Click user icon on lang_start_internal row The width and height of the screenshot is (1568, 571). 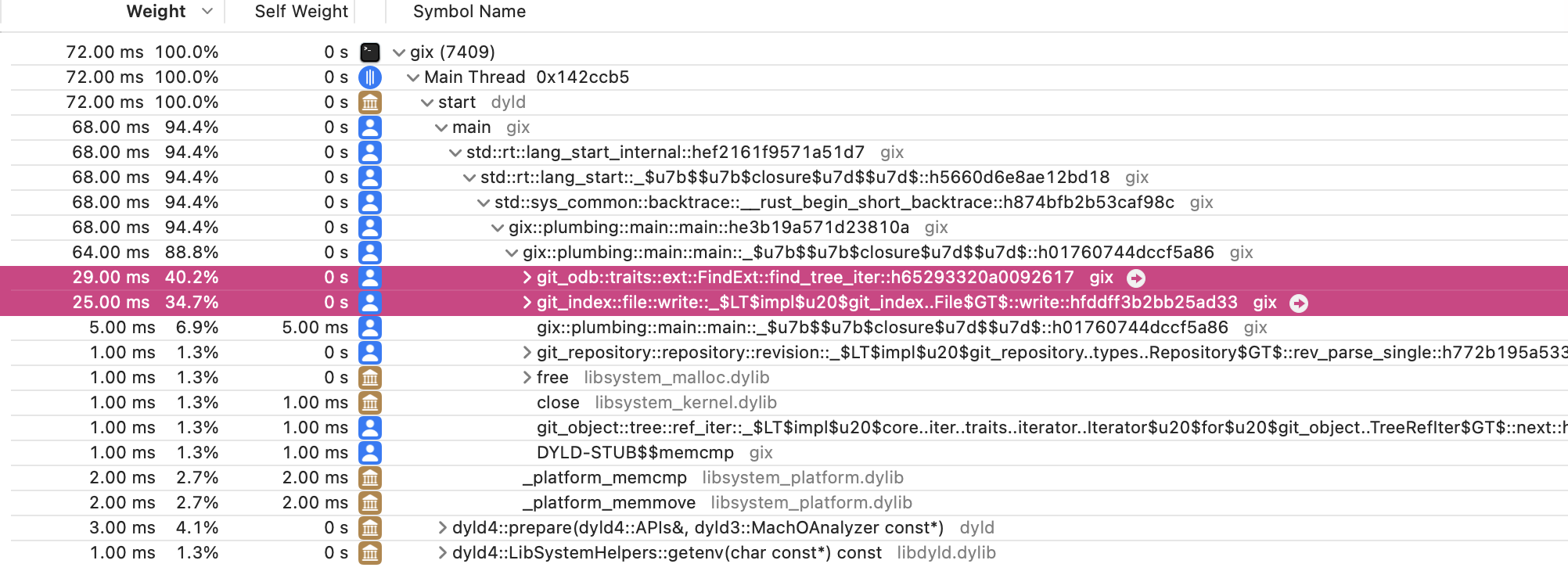click(370, 153)
